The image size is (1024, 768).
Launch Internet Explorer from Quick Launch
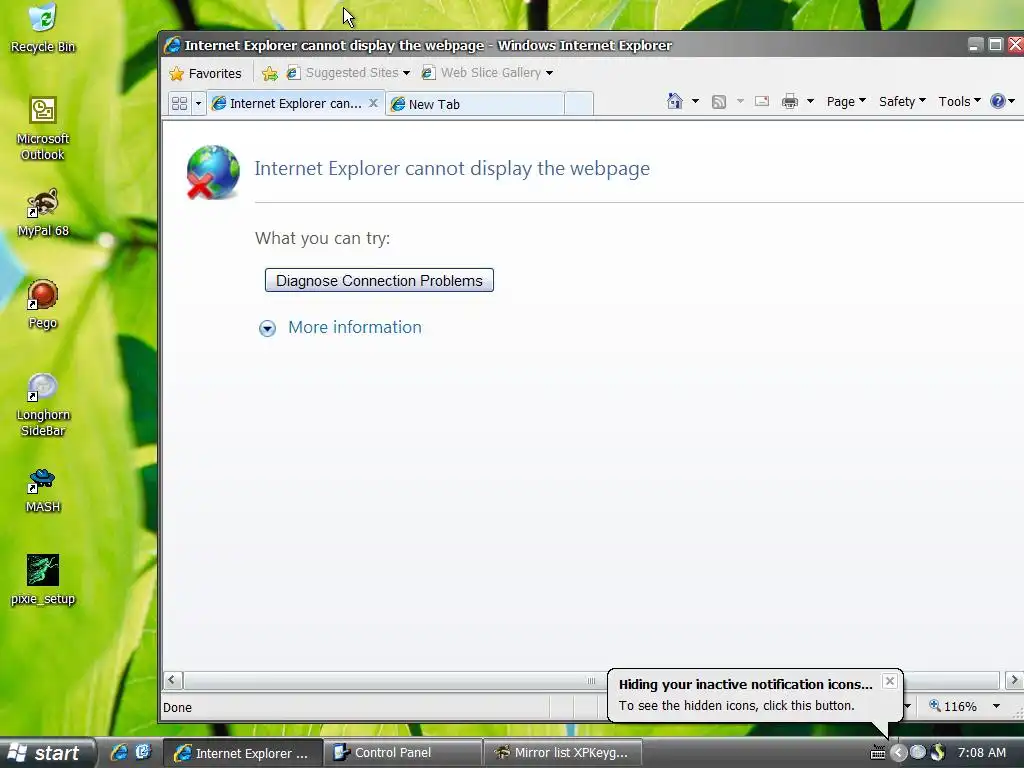coord(119,752)
